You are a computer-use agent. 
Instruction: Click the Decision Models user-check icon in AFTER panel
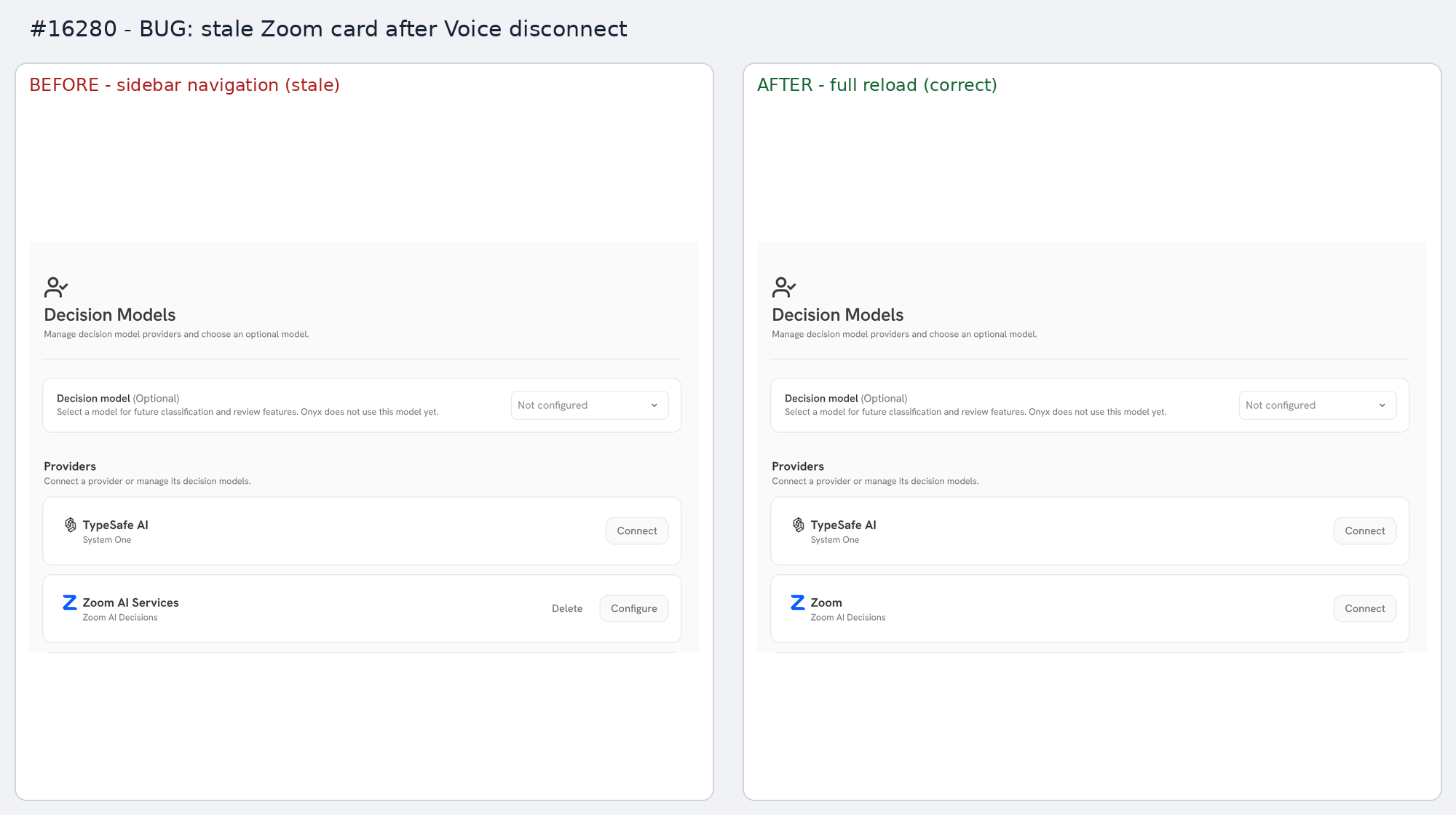(784, 287)
